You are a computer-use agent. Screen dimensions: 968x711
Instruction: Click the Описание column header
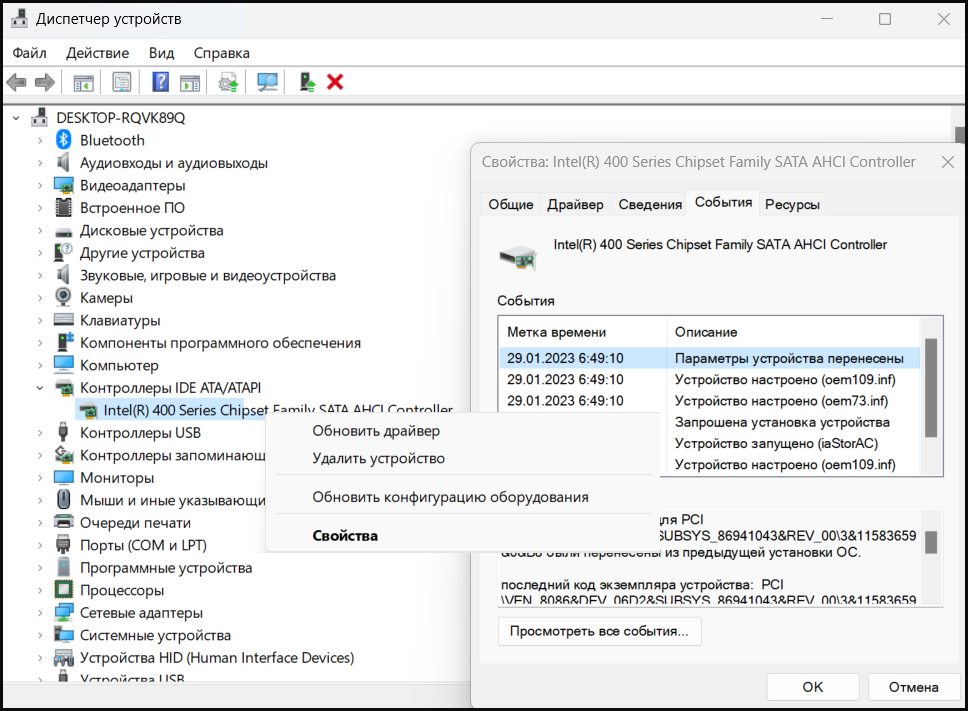793,332
